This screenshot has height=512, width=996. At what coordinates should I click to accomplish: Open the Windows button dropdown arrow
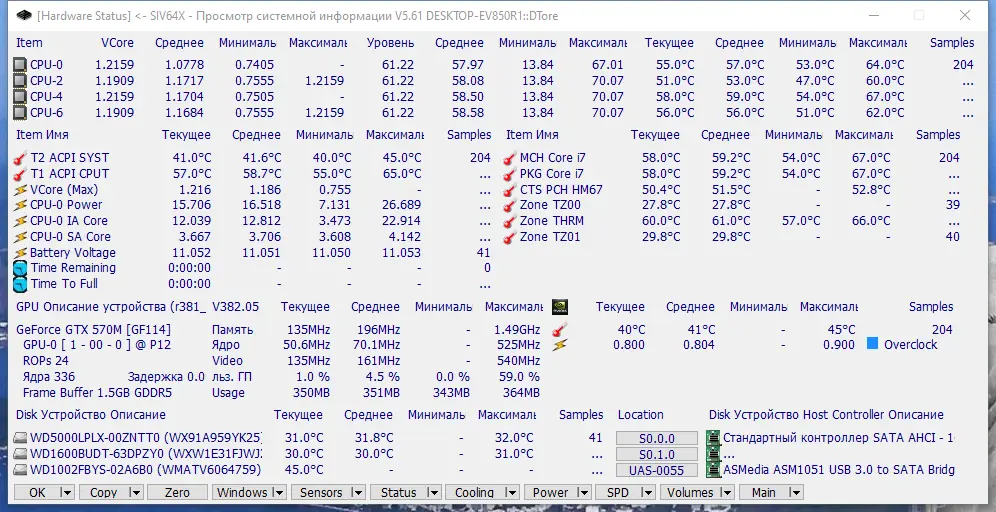pos(278,492)
